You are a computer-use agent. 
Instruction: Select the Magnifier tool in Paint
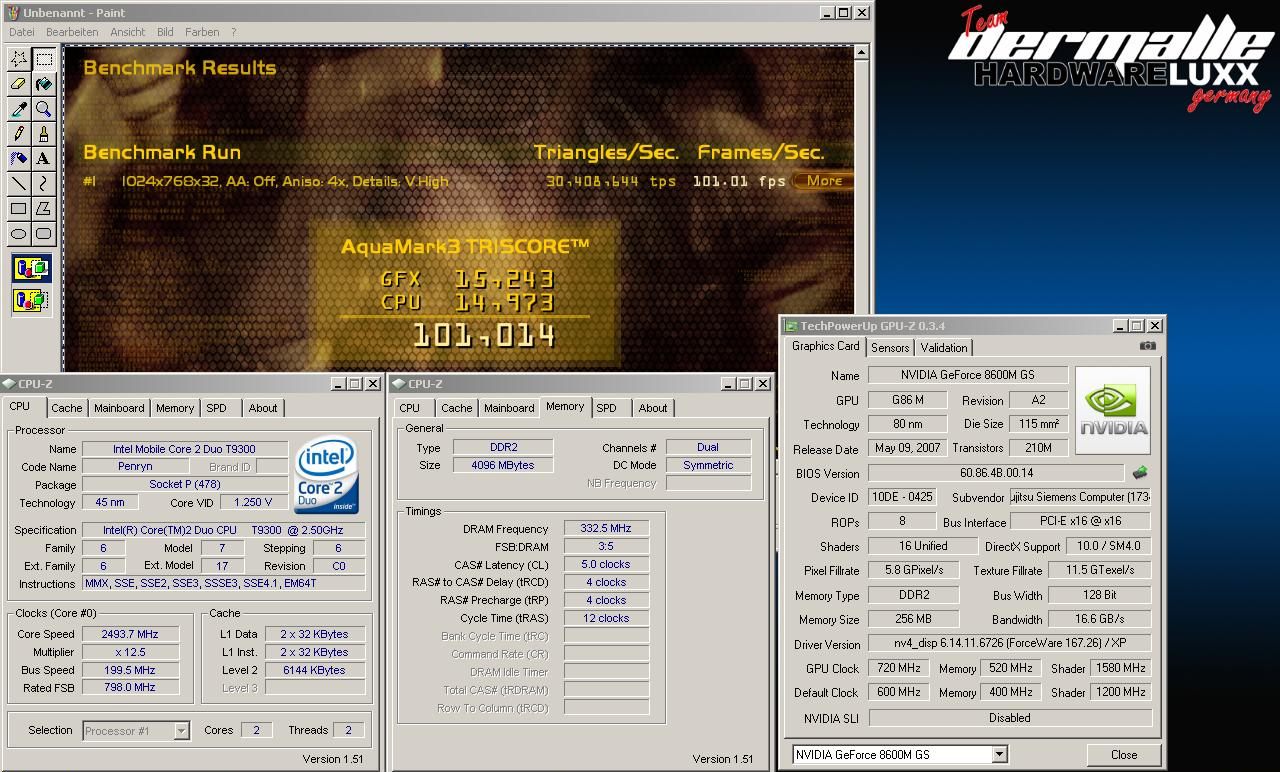[44, 109]
